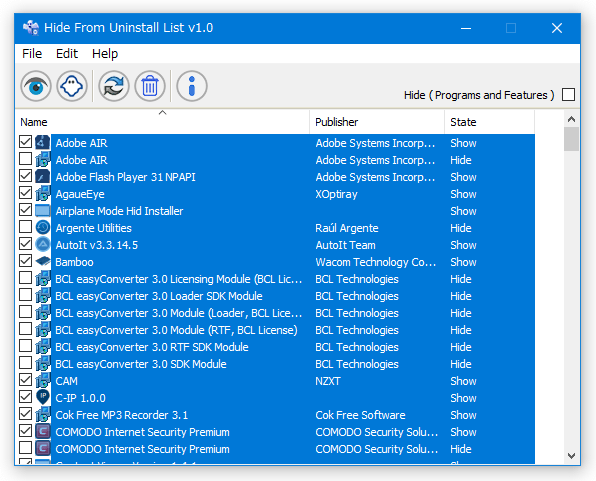Sort by the Publisher column header

click(377, 122)
